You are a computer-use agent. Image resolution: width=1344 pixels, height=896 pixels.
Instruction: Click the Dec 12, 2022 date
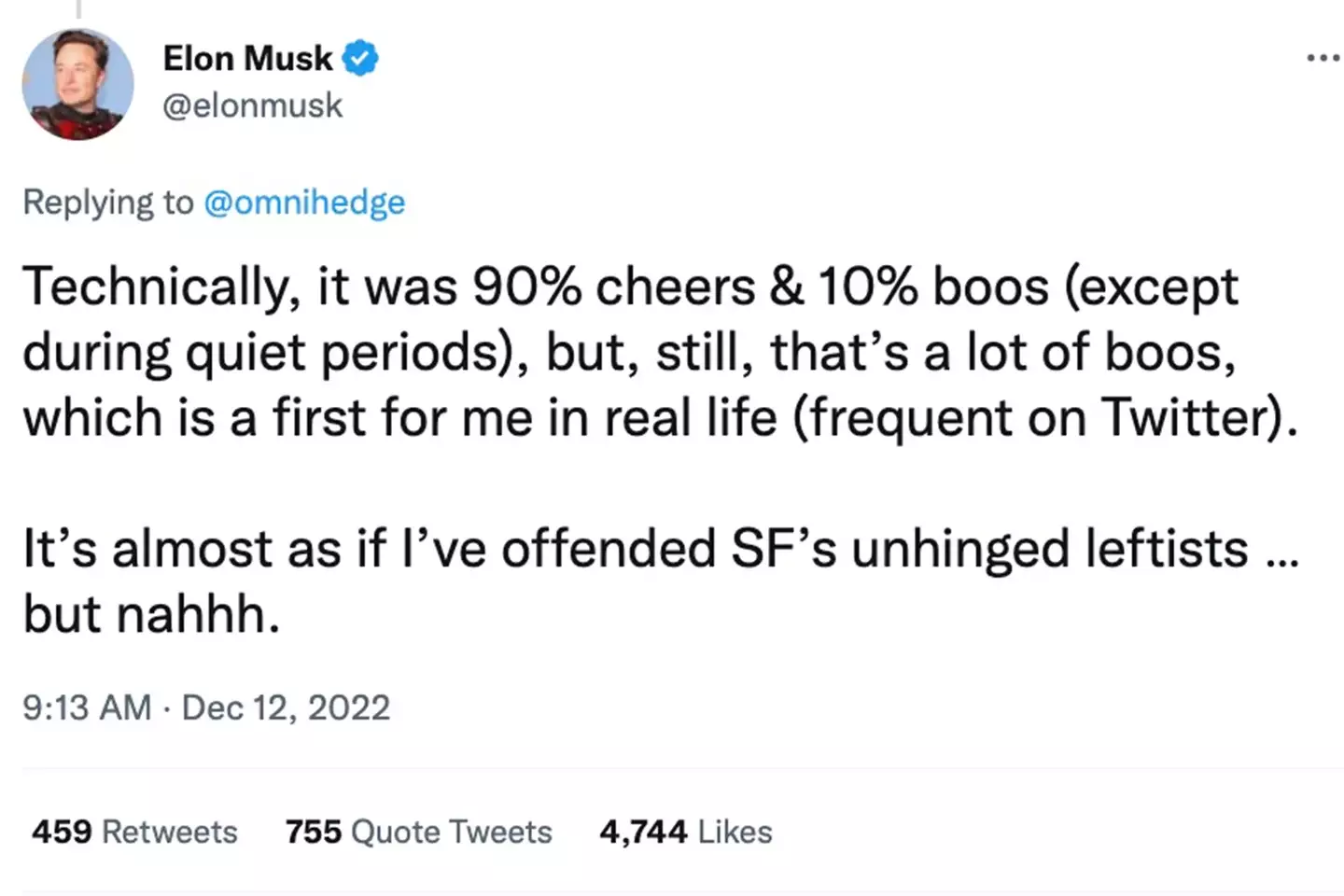pos(286,707)
